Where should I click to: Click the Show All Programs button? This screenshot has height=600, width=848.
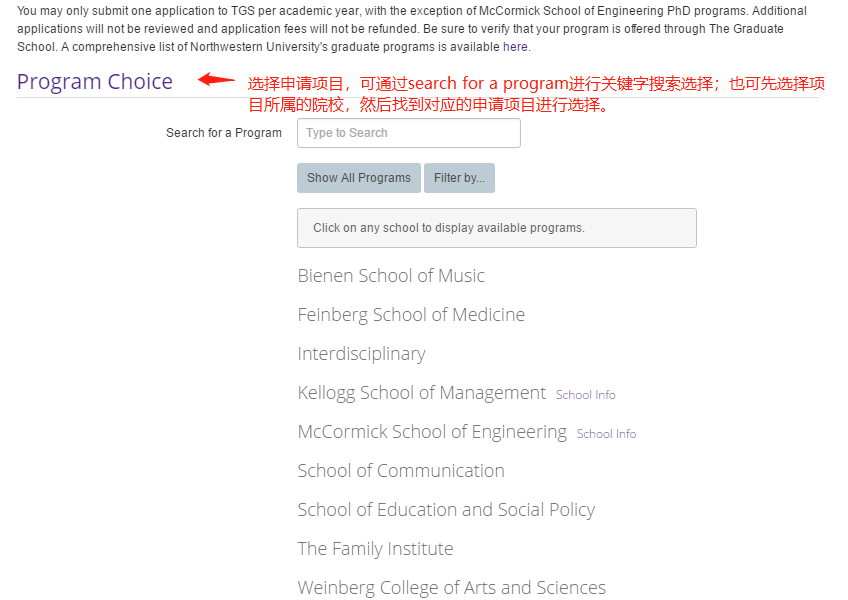pos(358,177)
